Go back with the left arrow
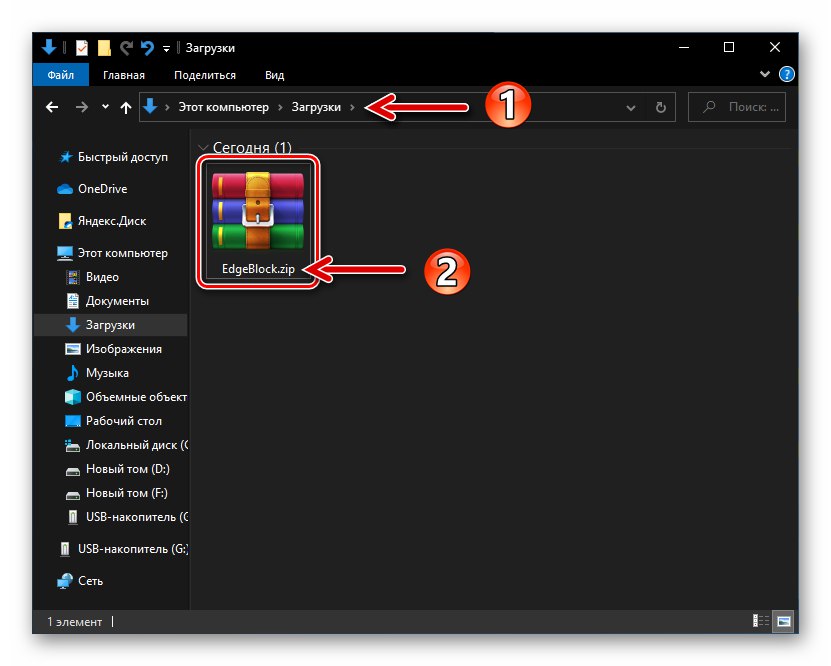Image resolution: width=831 pixels, height=666 pixels. coord(52,108)
